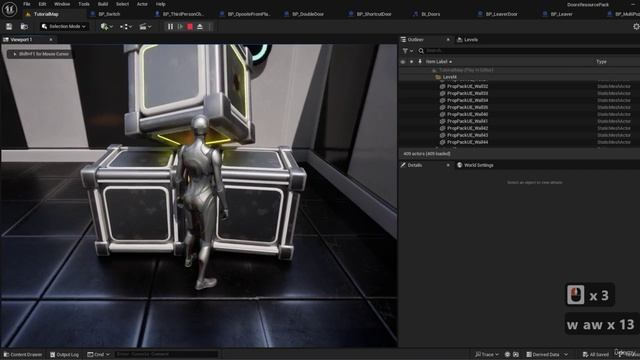Click the Unreal Engine logo icon

point(9,9)
